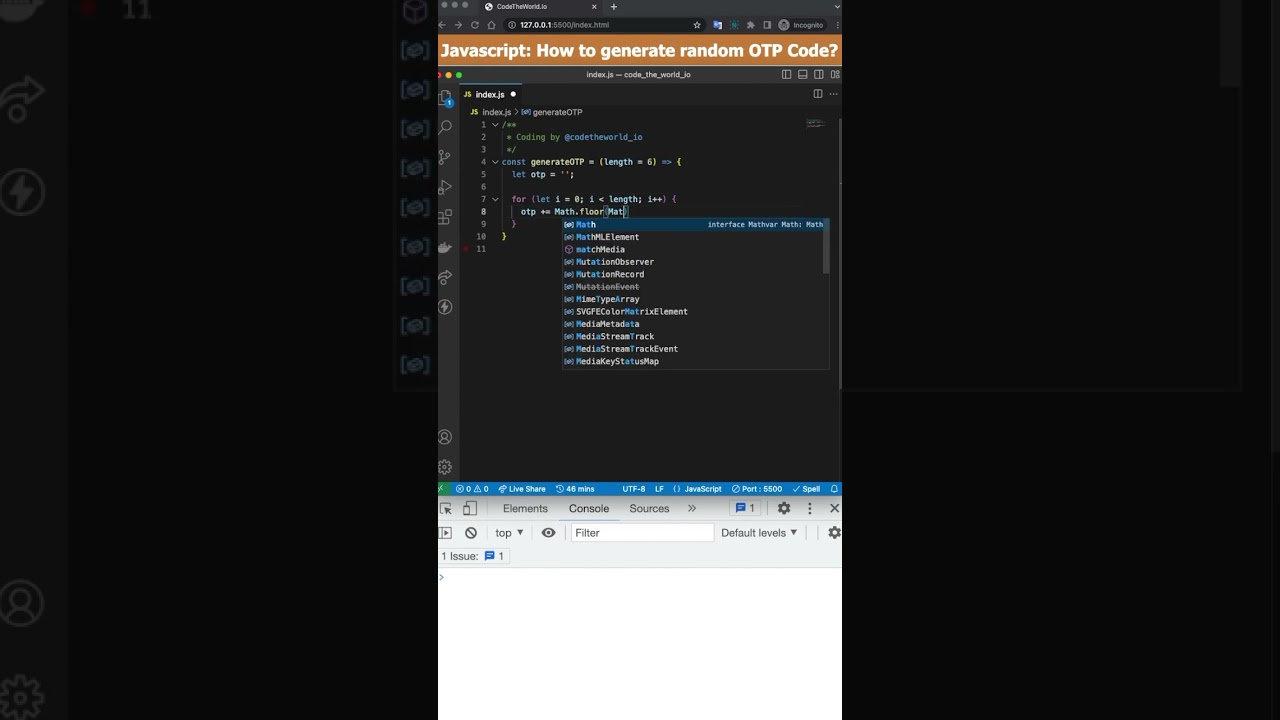Screen dimensions: 1280x720
Task: Open the Docker view in activity bar
Action: (x=445, y=247)
